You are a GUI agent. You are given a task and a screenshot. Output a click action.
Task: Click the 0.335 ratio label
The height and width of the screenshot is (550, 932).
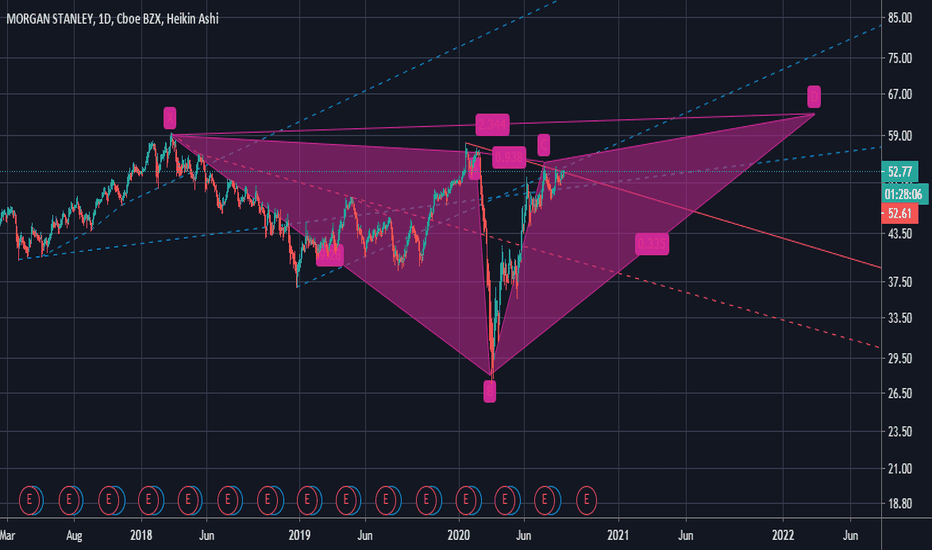point(651,244)
